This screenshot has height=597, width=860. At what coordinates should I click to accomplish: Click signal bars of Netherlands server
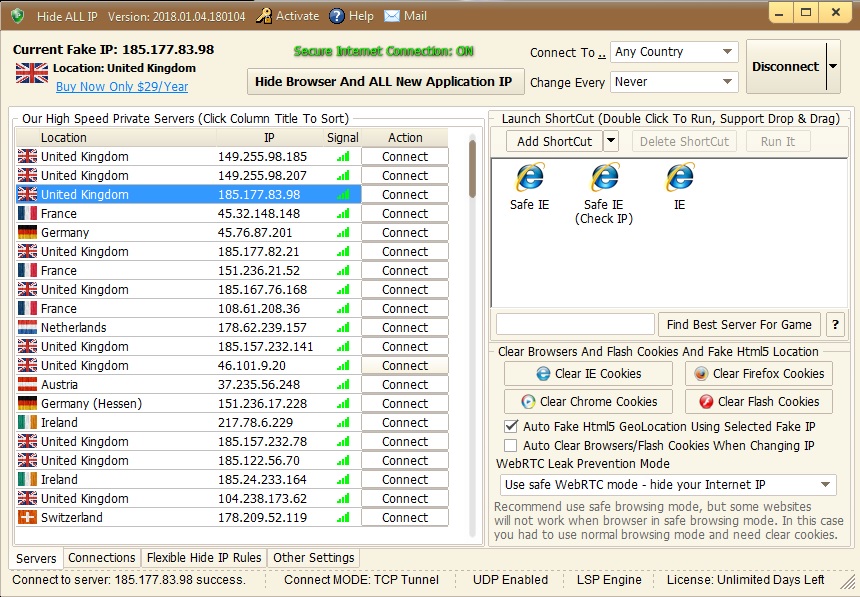[343, 328]
